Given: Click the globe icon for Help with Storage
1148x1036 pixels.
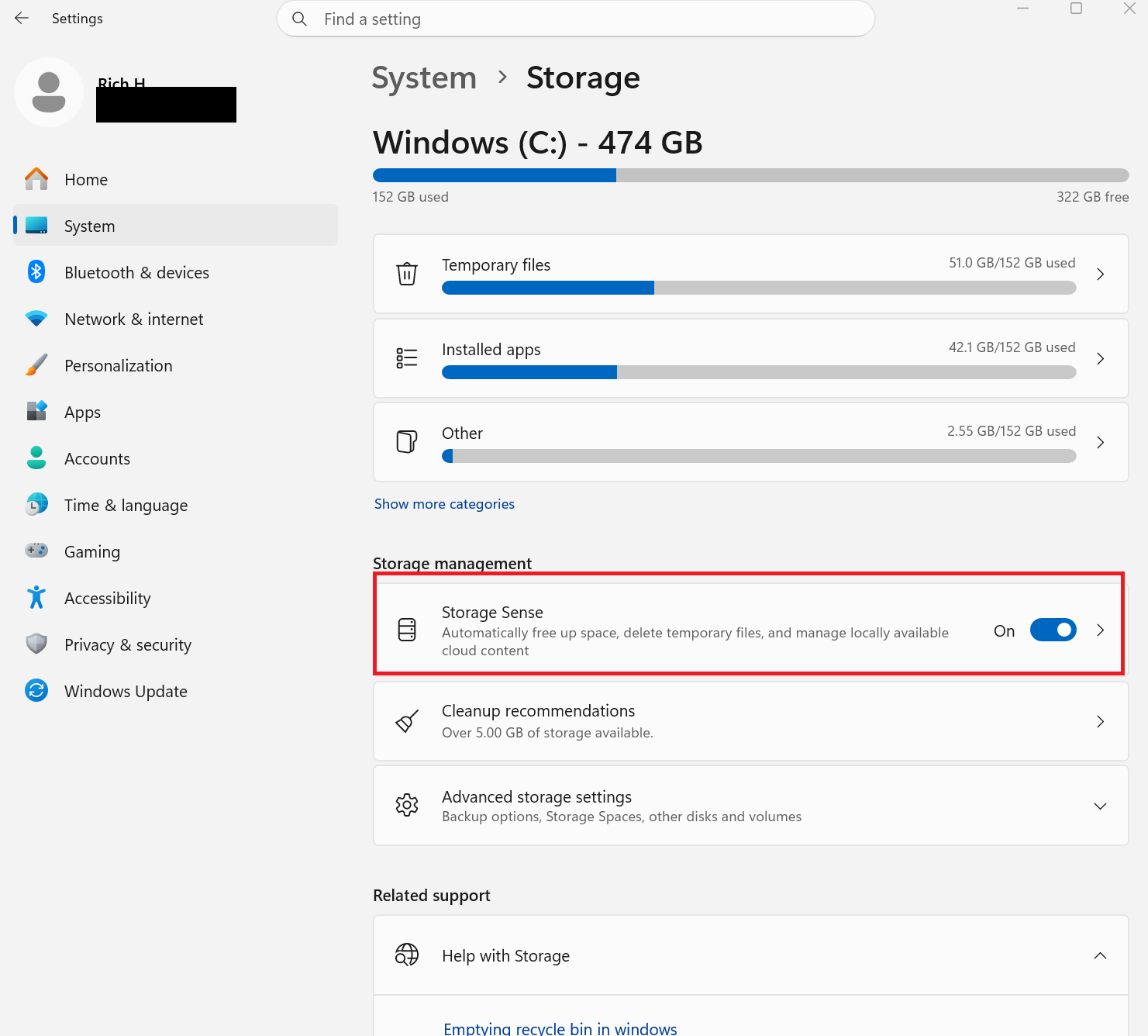Looking at the screenshot, I should tap(407, 955).
